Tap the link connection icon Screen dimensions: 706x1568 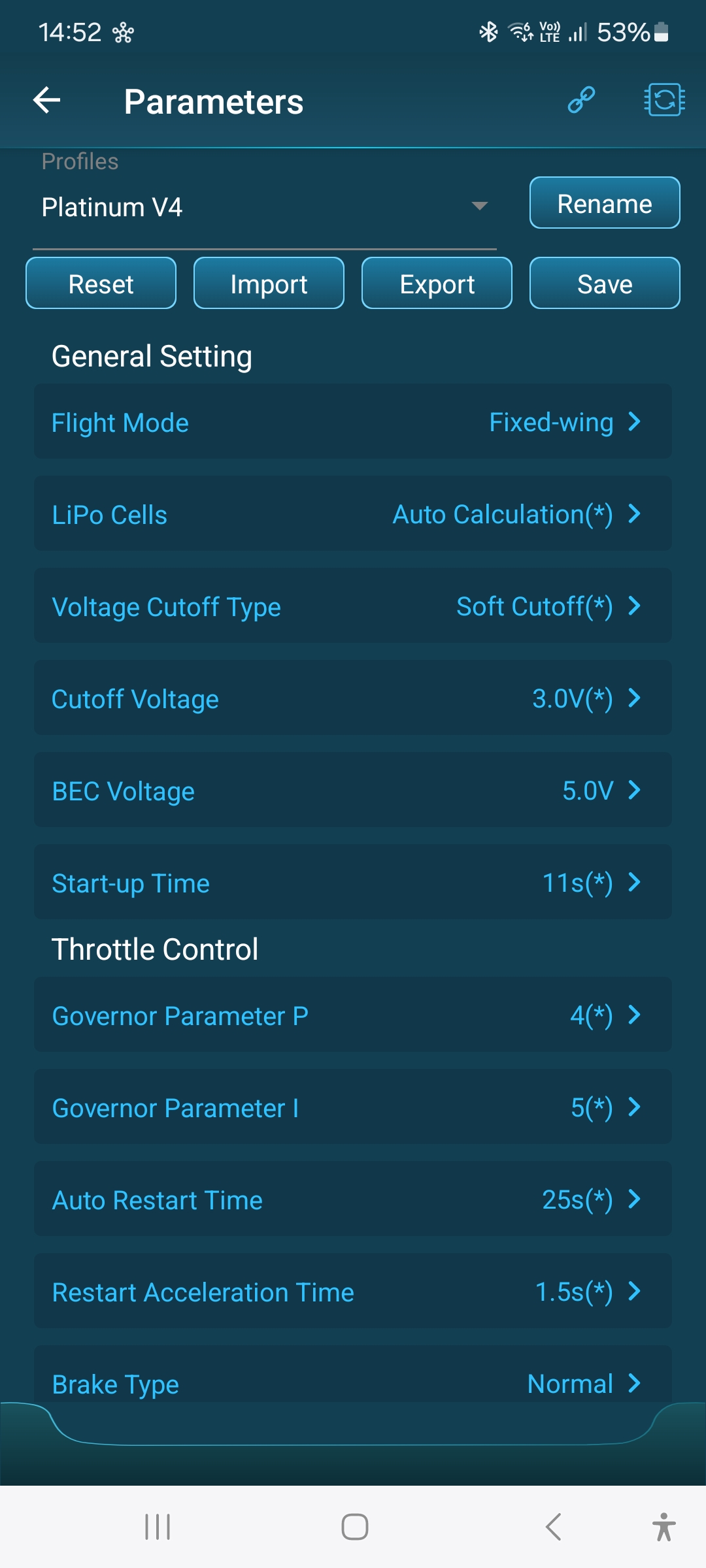tap(581, 100)
